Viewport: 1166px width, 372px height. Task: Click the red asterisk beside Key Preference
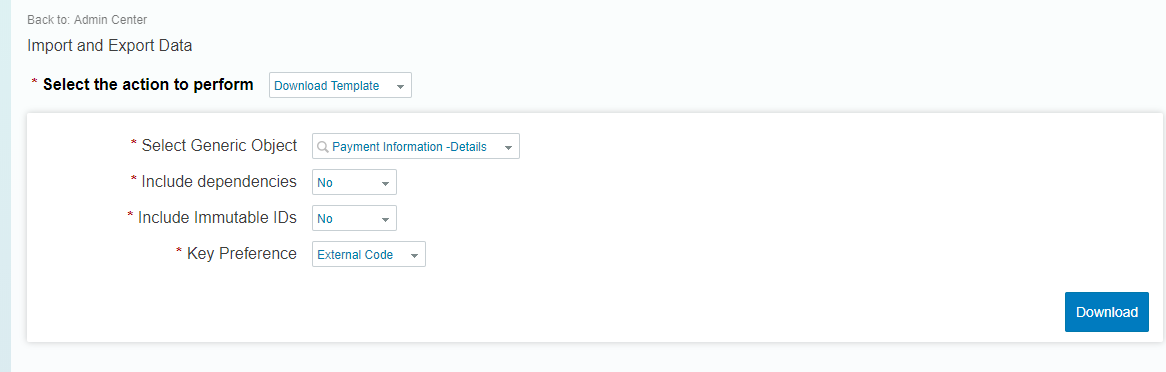click(x=178, y=251)
